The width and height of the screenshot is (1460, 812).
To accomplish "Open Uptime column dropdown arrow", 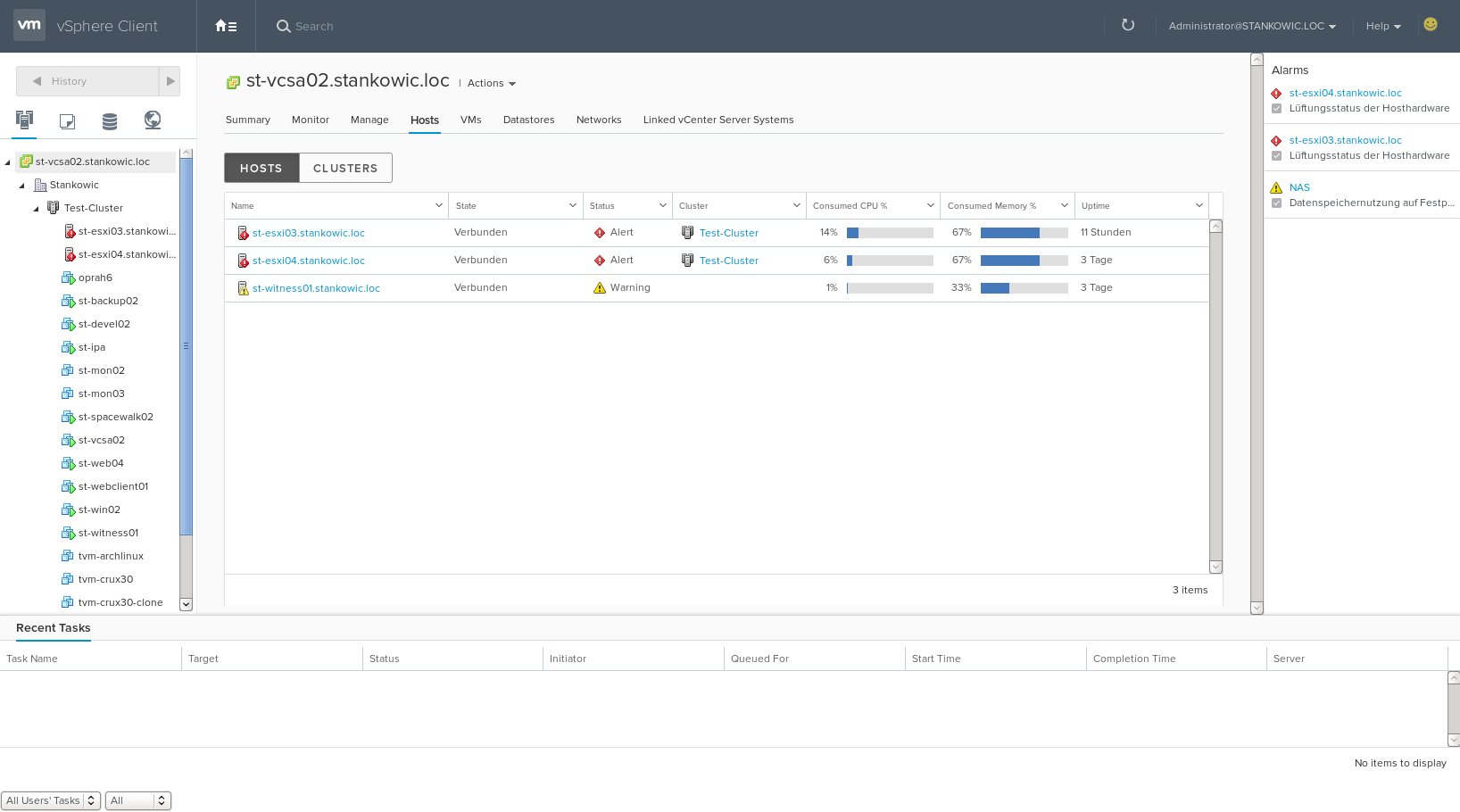I will pos(1199,205).
